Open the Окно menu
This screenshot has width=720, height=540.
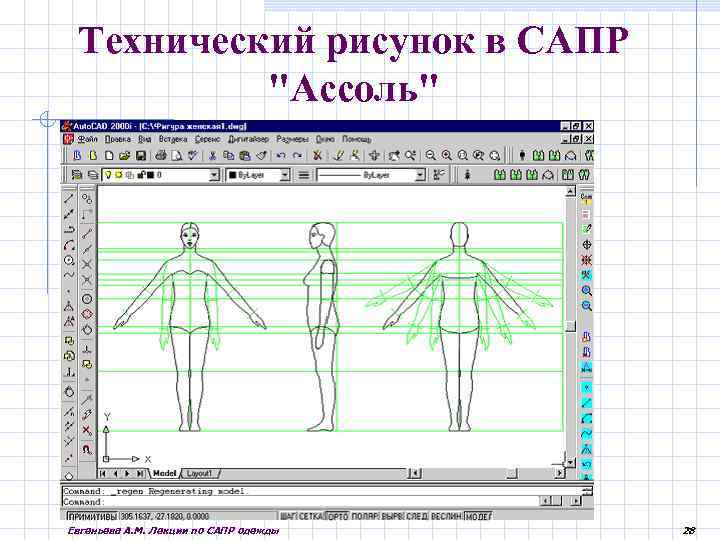(x=325, y=139)
